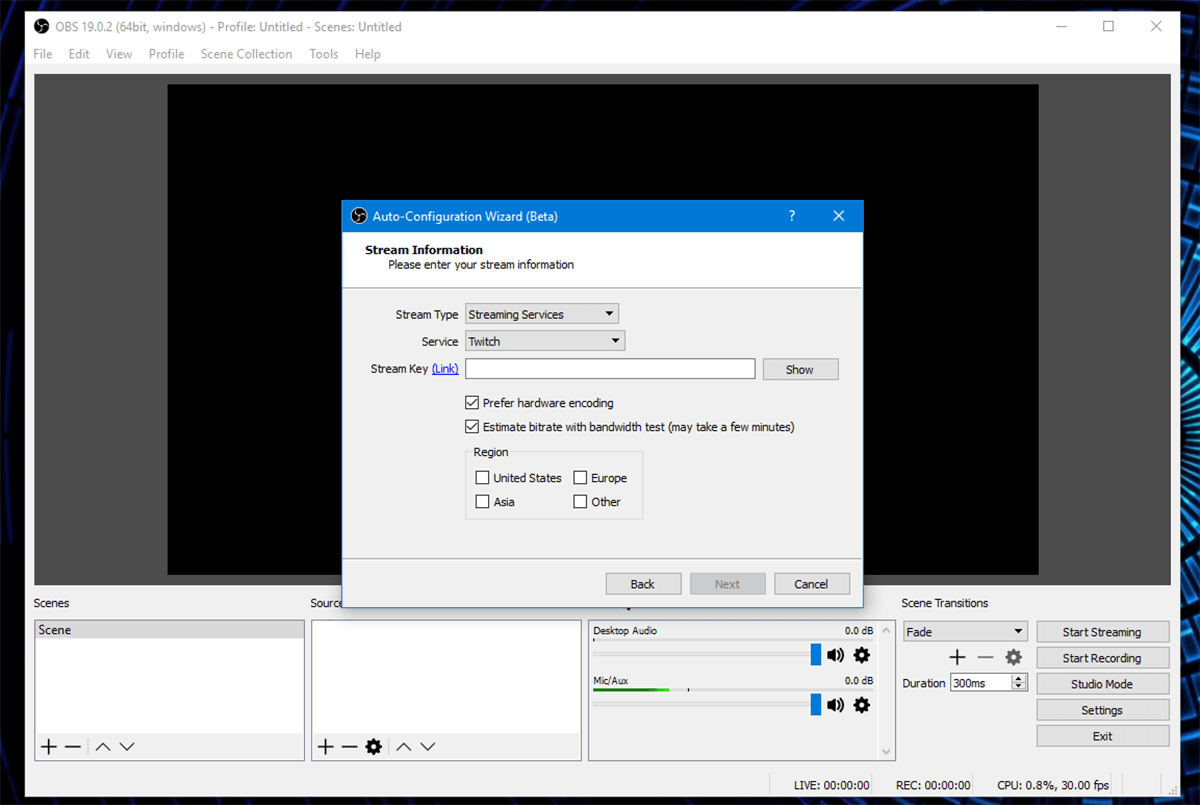Click OBS logo in wizard title bar
Viewport: 1200px width, 805px height.
pos(359,216)
